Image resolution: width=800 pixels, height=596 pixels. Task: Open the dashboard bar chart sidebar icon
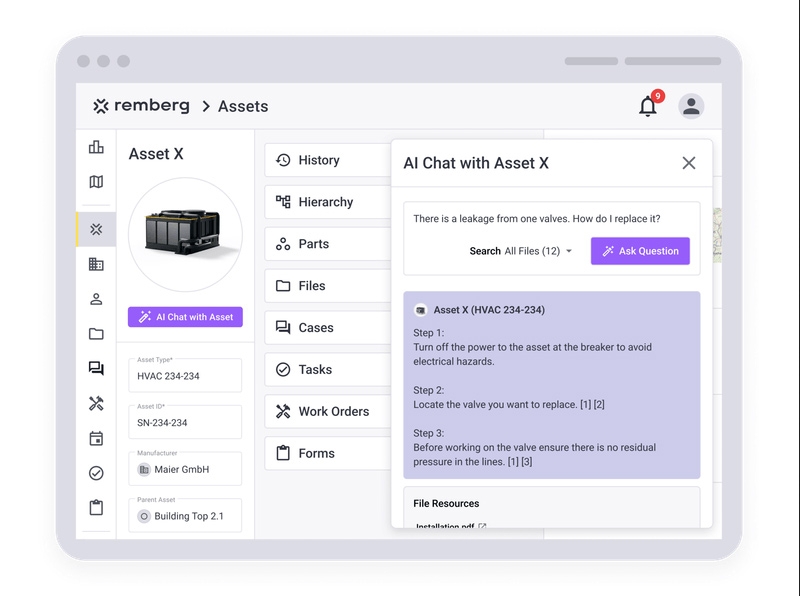coord(96,147)
